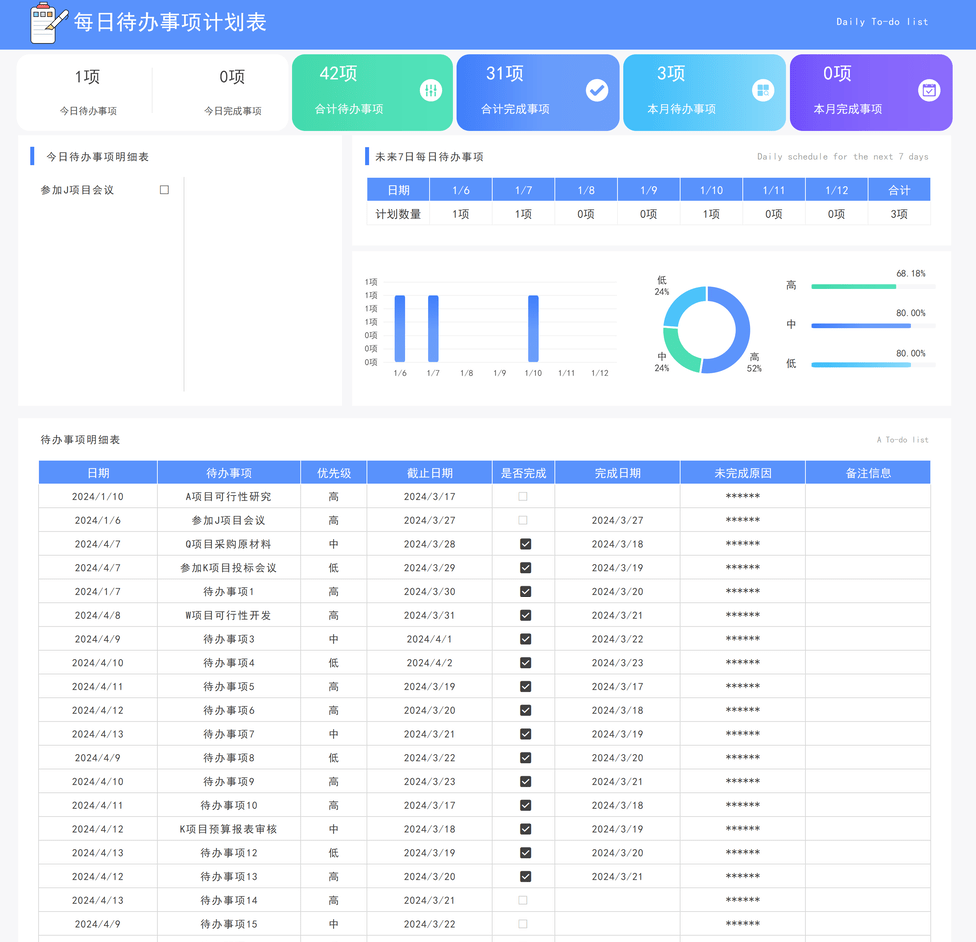Image resolution: width=976 pixels, height=942 pixels.
Task: Click the 截止日期 column header
Action: (x=430, y=472)
